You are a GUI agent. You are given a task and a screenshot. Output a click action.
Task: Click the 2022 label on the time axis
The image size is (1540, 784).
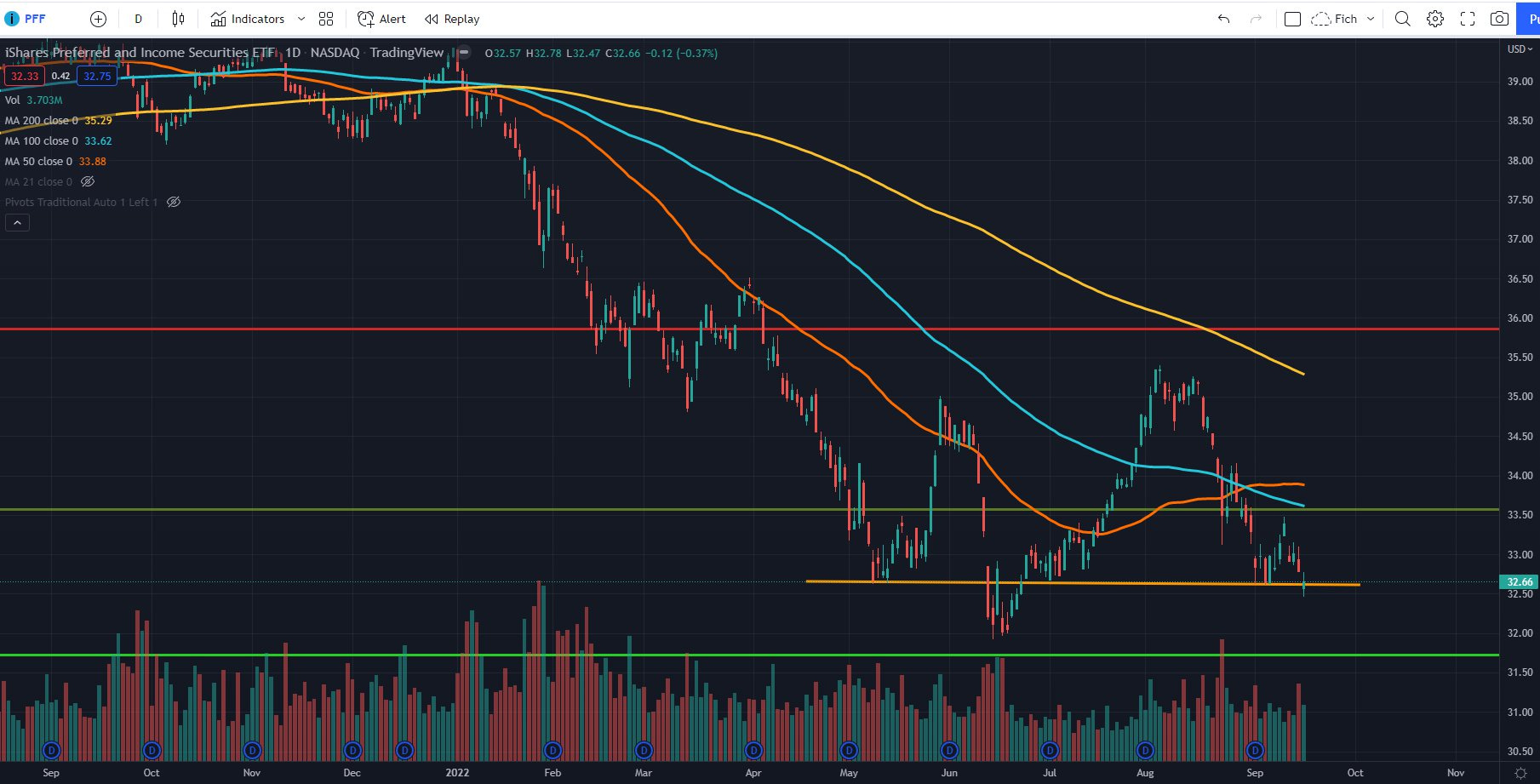(x=457, y=773)
